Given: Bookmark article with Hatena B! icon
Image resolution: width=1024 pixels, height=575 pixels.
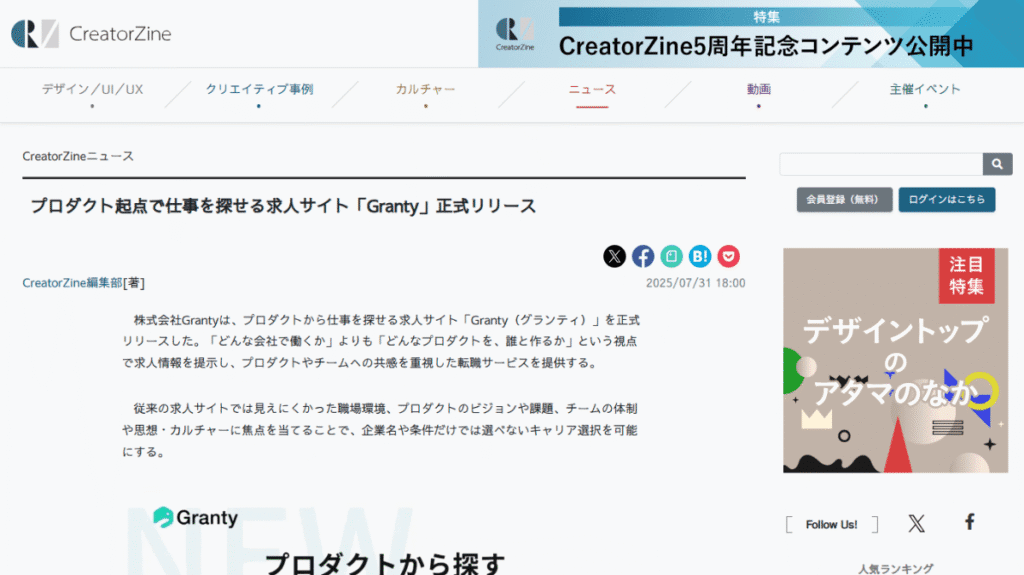Looking at the screenshot, I should click(700, 256).
